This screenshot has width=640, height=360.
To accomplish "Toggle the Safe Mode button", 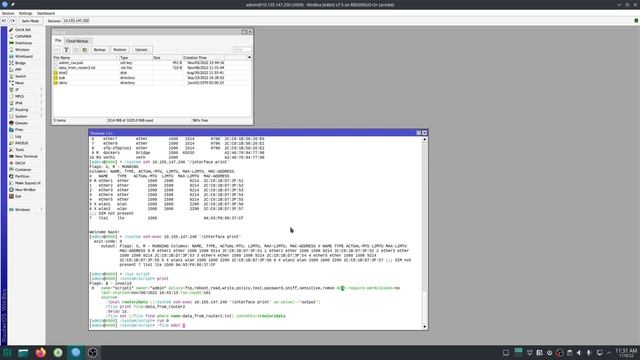I will [30, 21].
